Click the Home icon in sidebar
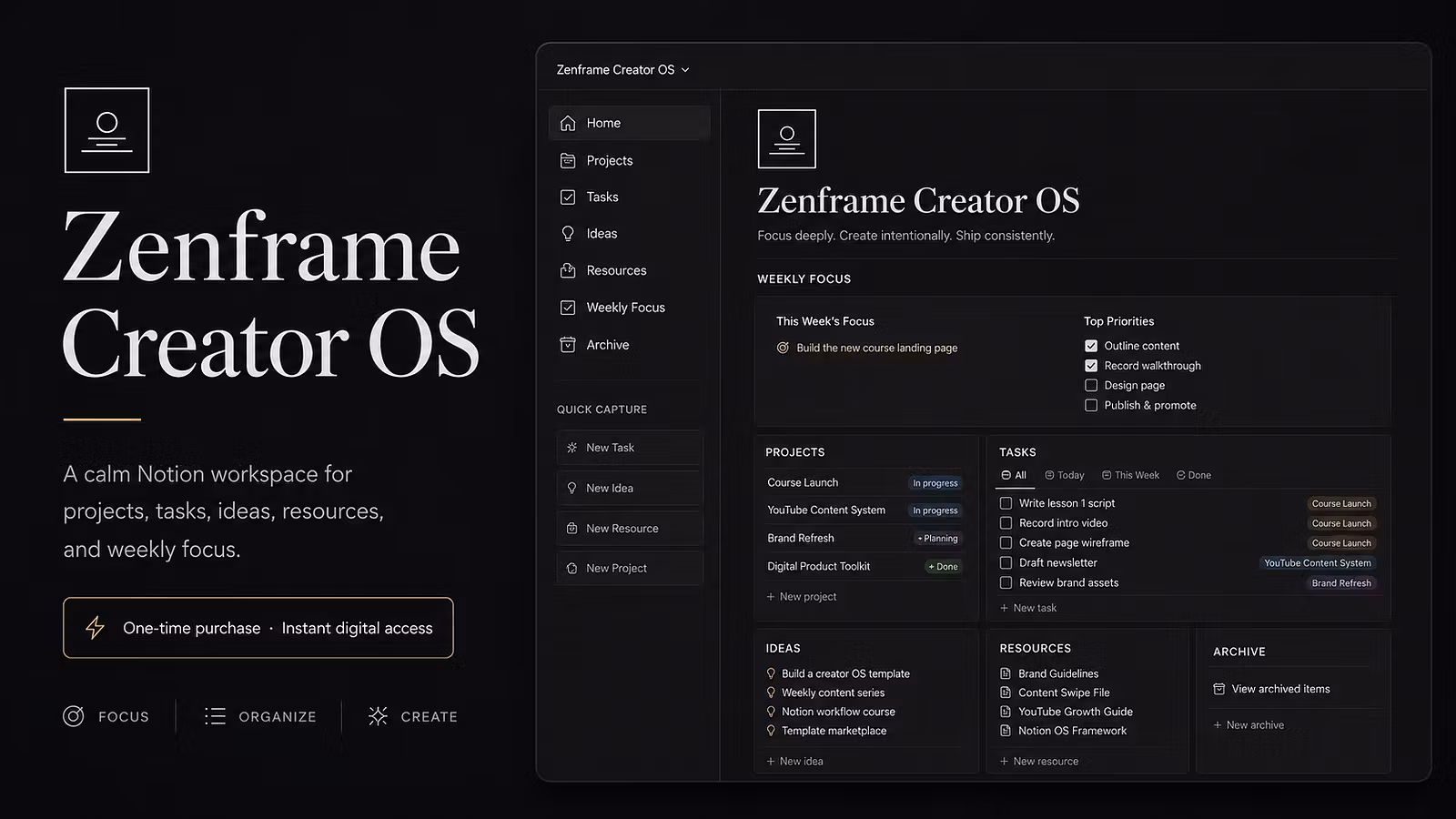This screenshot has height=819, width=1456. point(568,123)
